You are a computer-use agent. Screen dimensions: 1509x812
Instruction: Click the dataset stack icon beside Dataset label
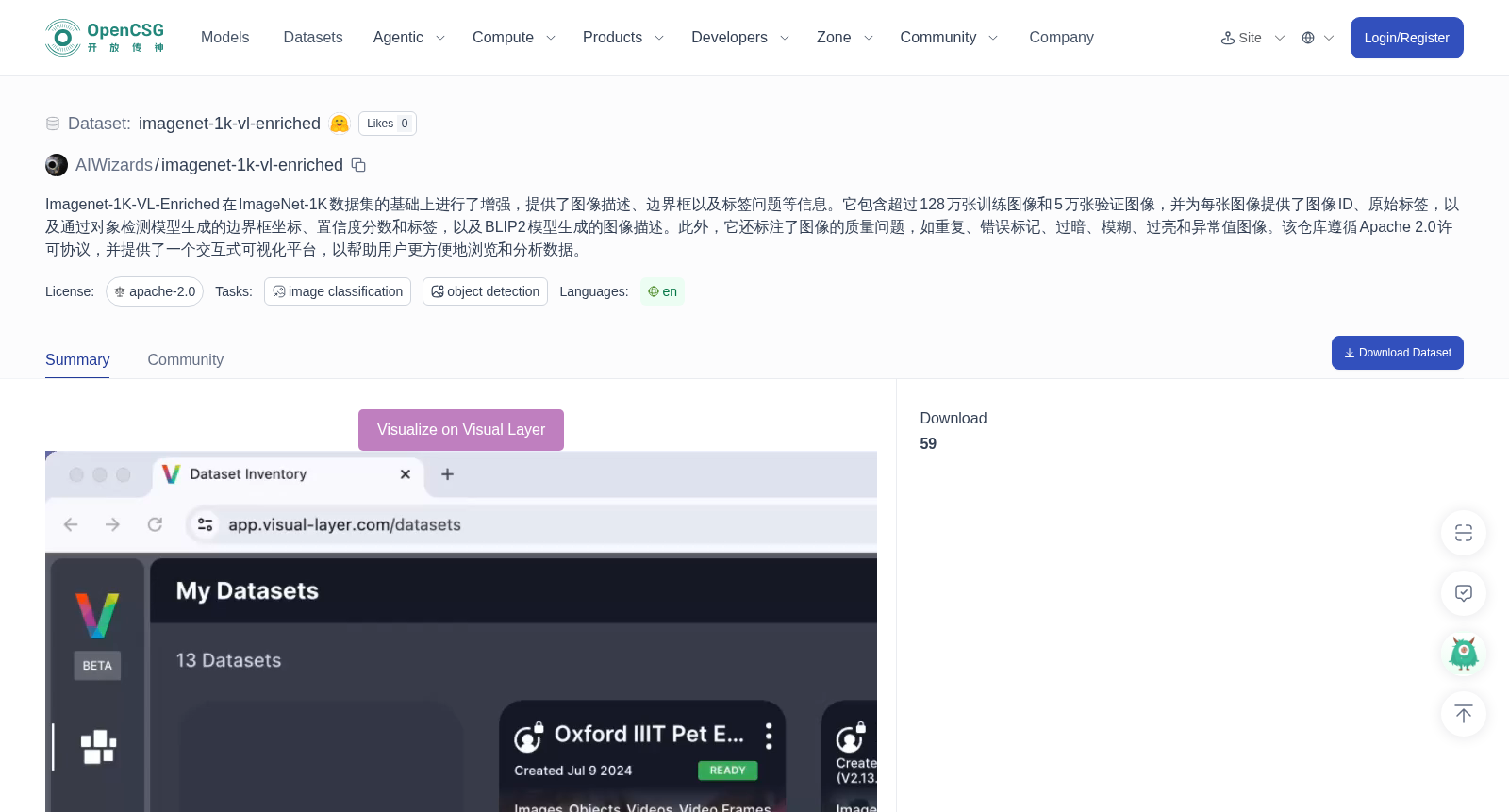[53, 124]
